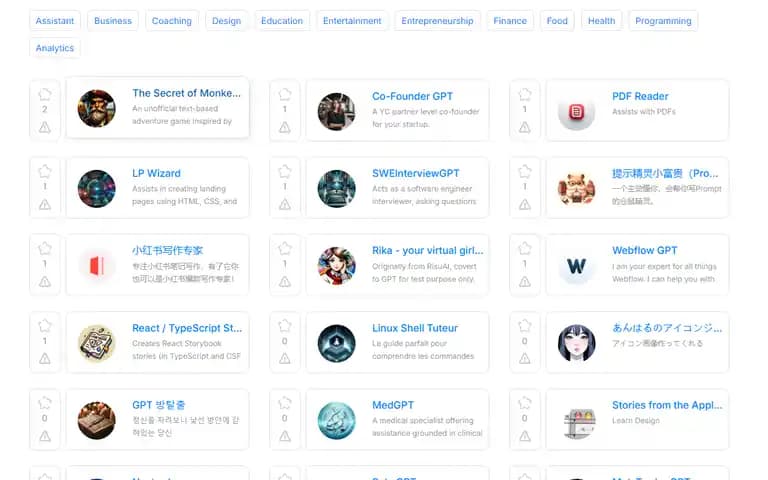Click the 'Learn Design' description text
This screenshot has width=768, height=480.
pos(636,420)
